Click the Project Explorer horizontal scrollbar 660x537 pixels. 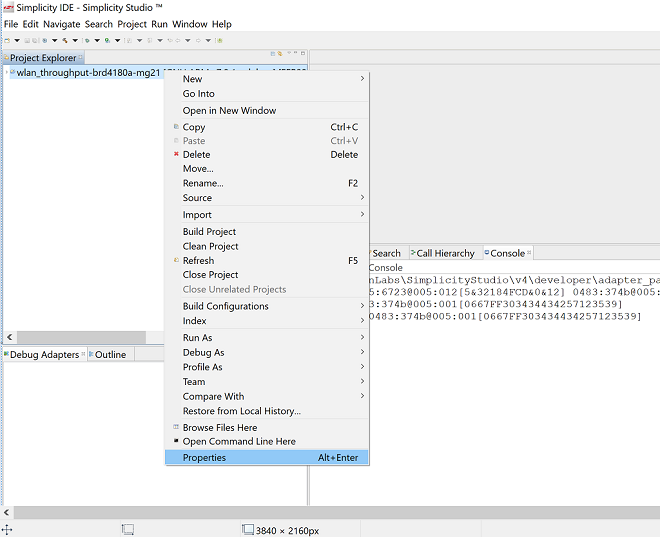(x=75, y=338)
